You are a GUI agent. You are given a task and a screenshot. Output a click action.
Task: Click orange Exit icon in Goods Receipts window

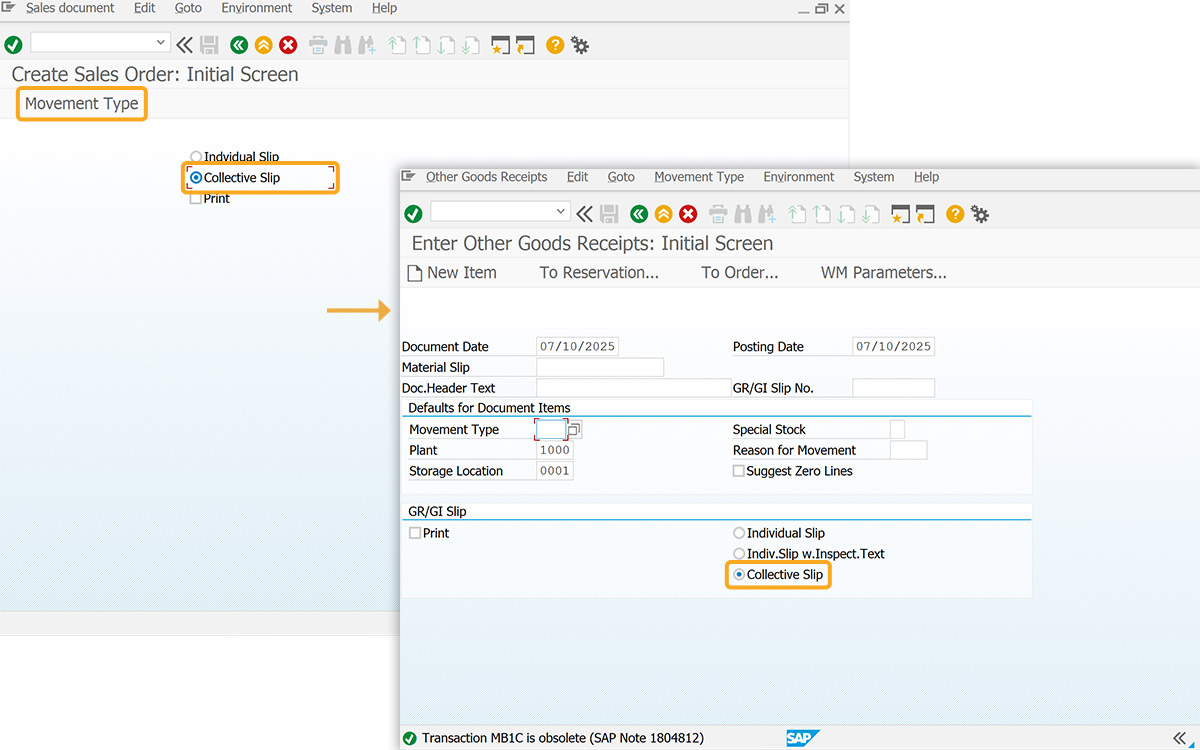pyautogui.click(x=663, y=214)
